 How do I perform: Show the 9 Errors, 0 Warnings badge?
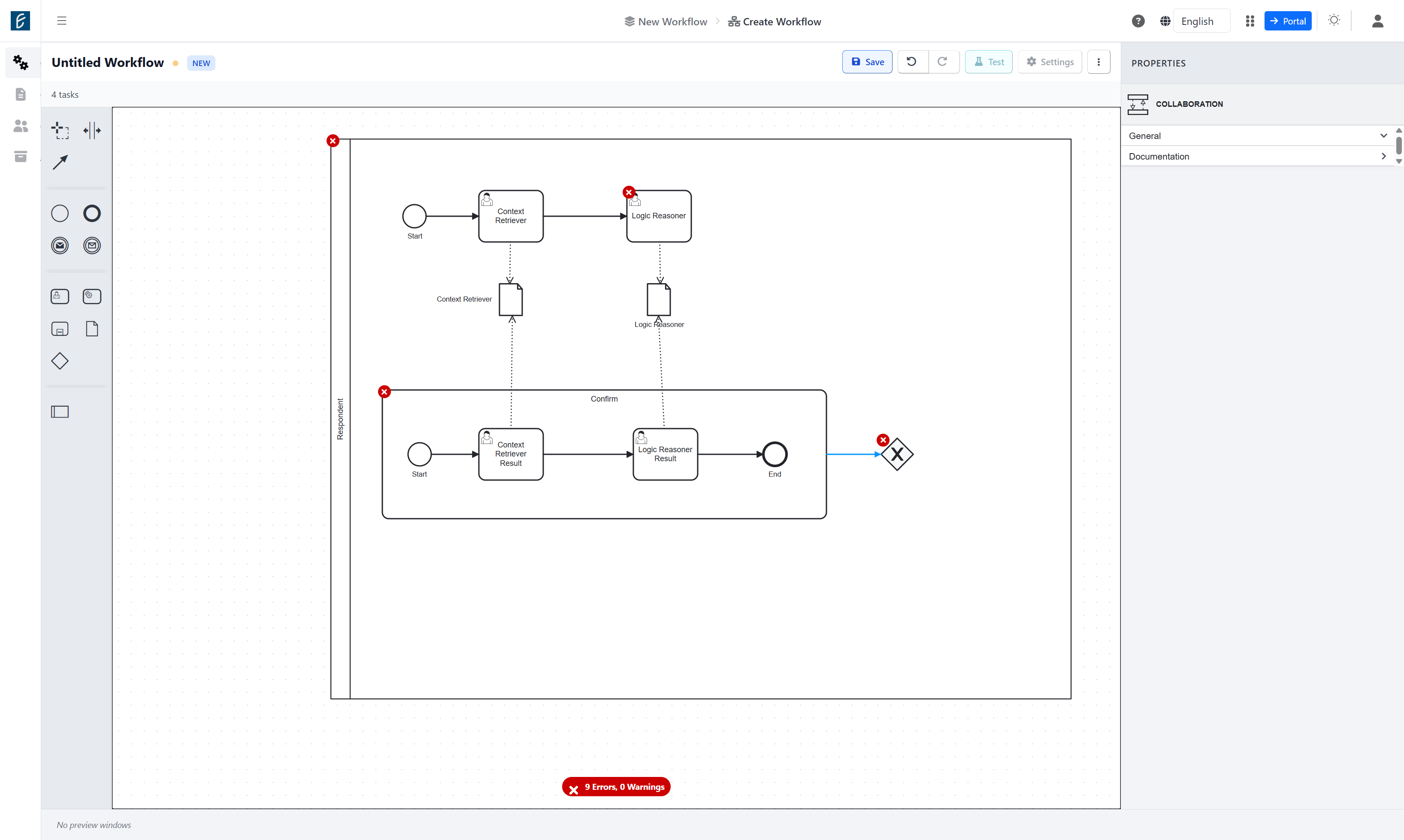coord(616,787)
